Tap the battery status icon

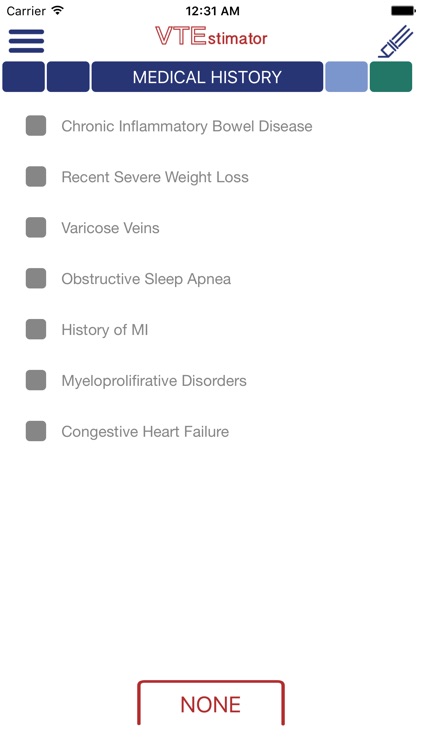pyautogui.click(x=403, y=10)
